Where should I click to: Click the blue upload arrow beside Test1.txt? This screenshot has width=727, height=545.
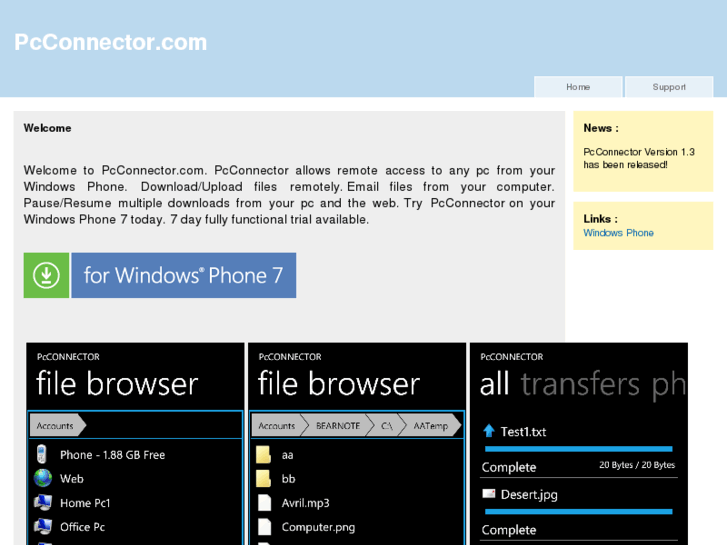[x=489, y=431]
